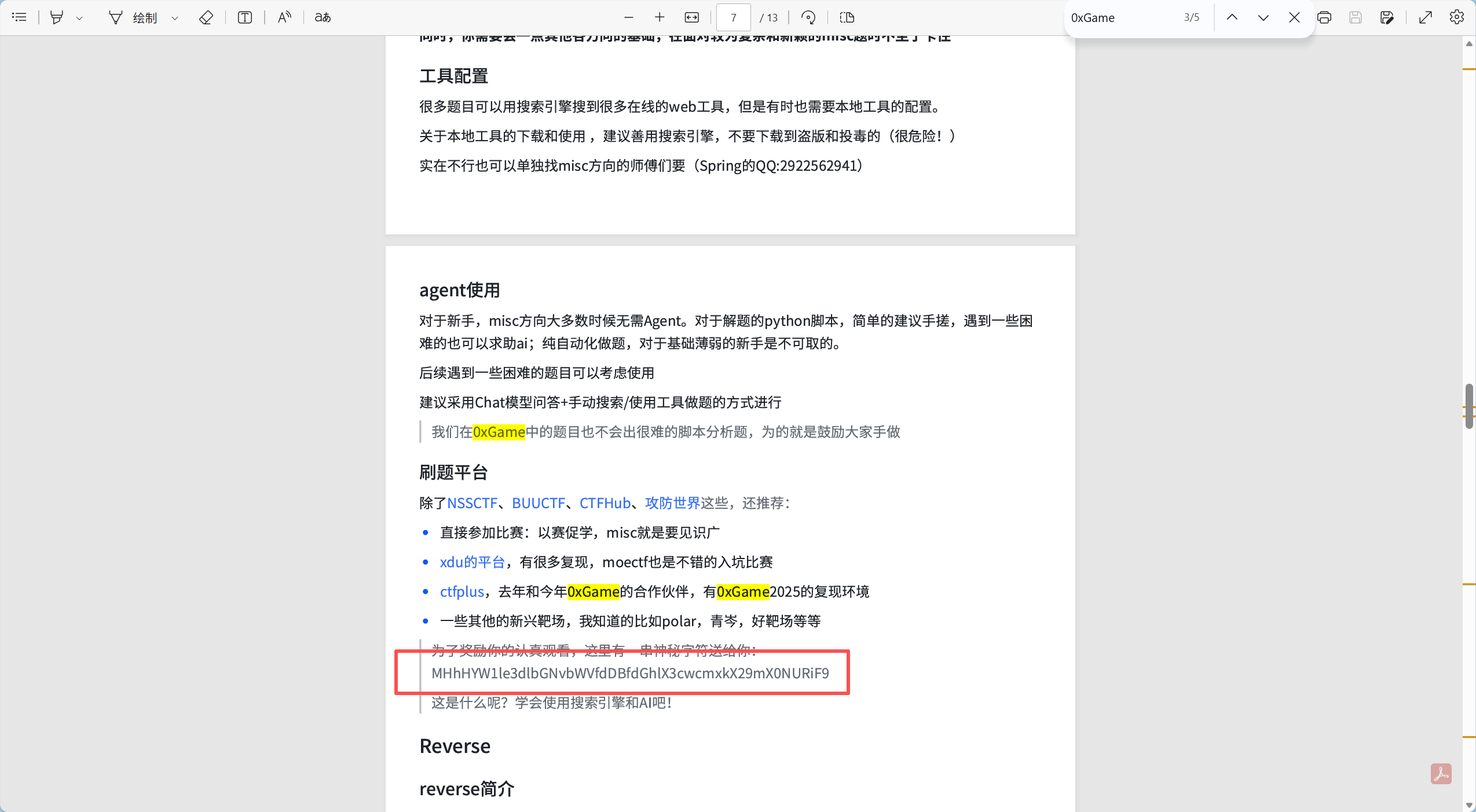
Task: Switch the page view layout
Action: pyautogui.click(x=847, y=17)
